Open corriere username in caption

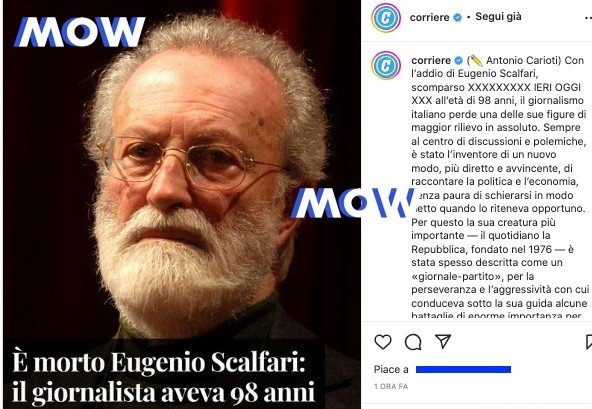[x=431, y=60]
